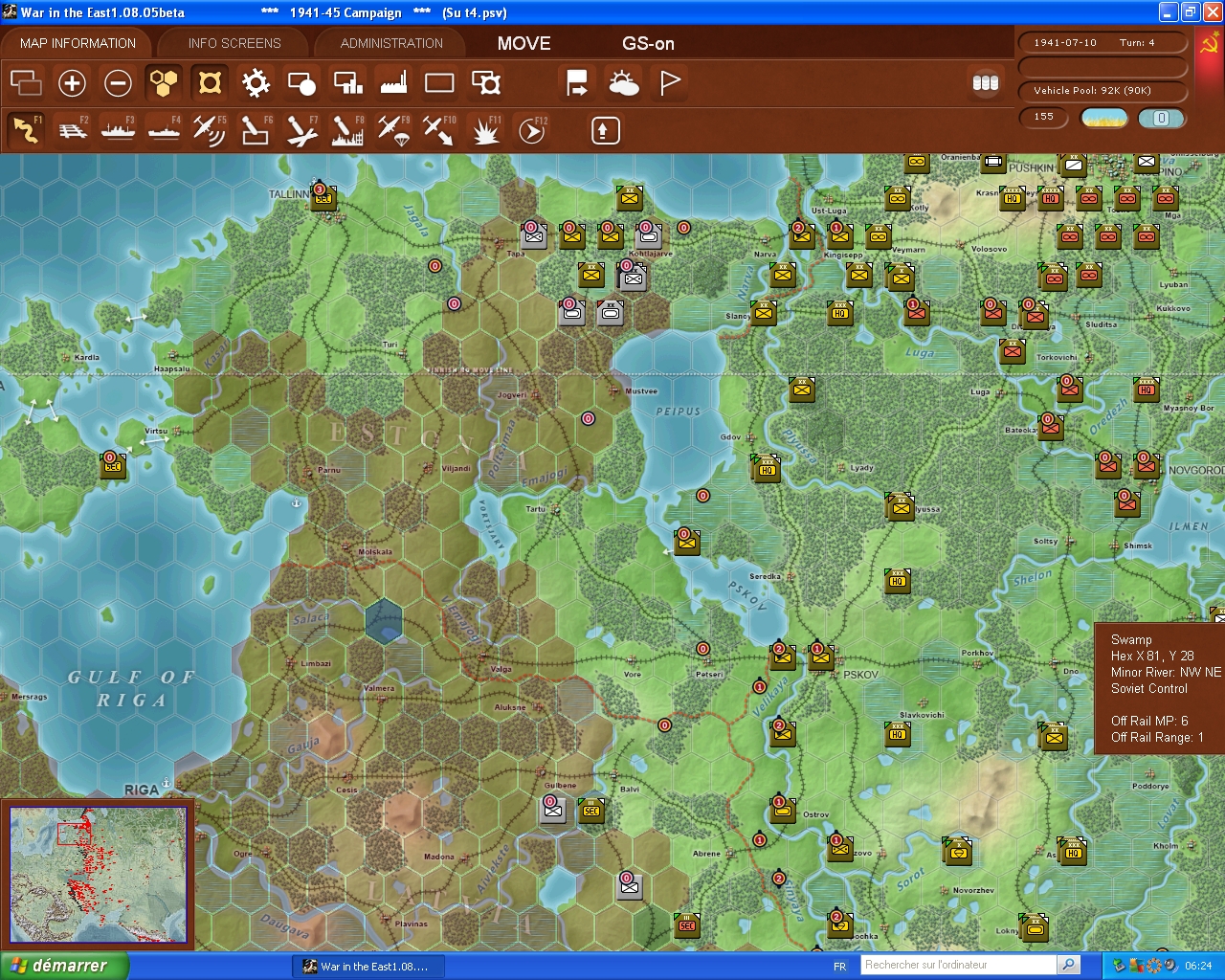Viewport: 1225px width, 980px height.
Task: Click the rectangle-with-gear toolbar icon
Action: [x=486, y=83]
